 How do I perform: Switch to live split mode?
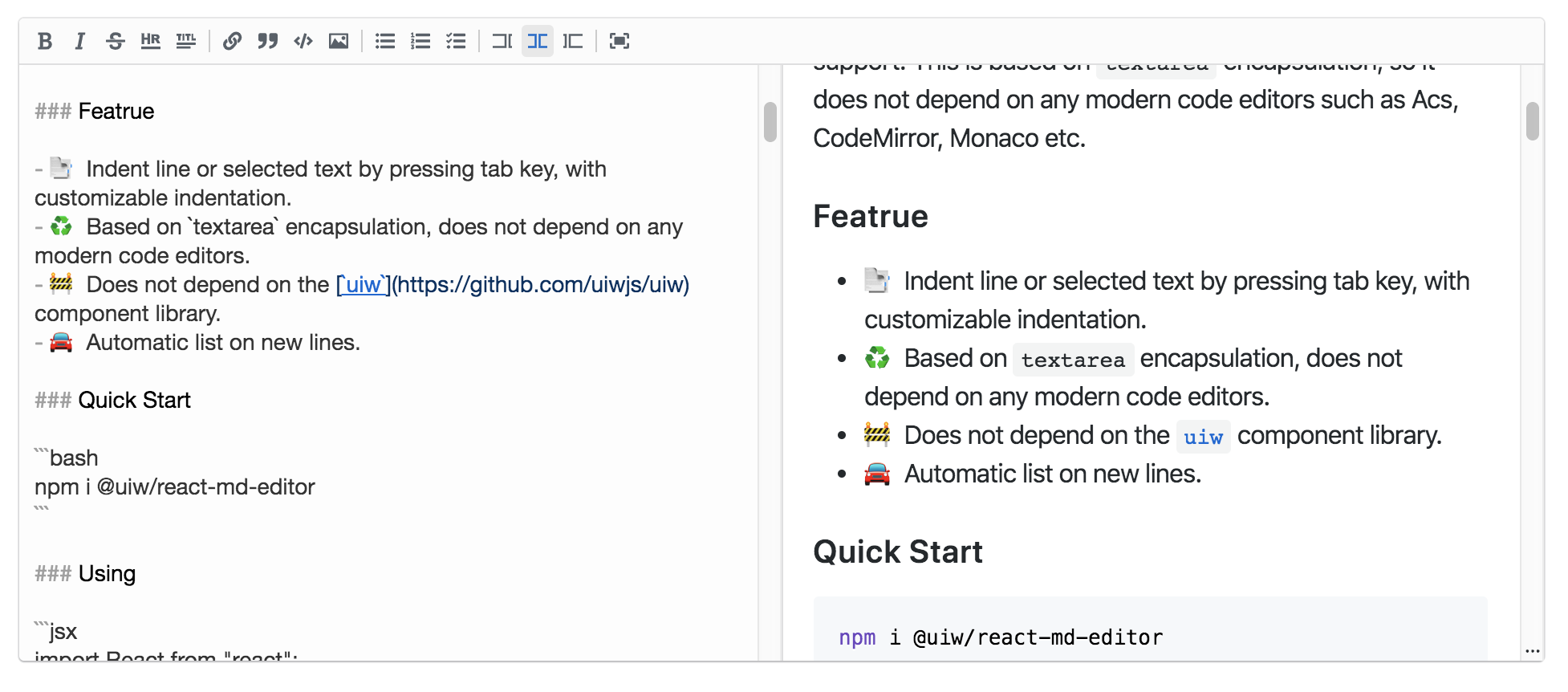[x=538, y=41]
